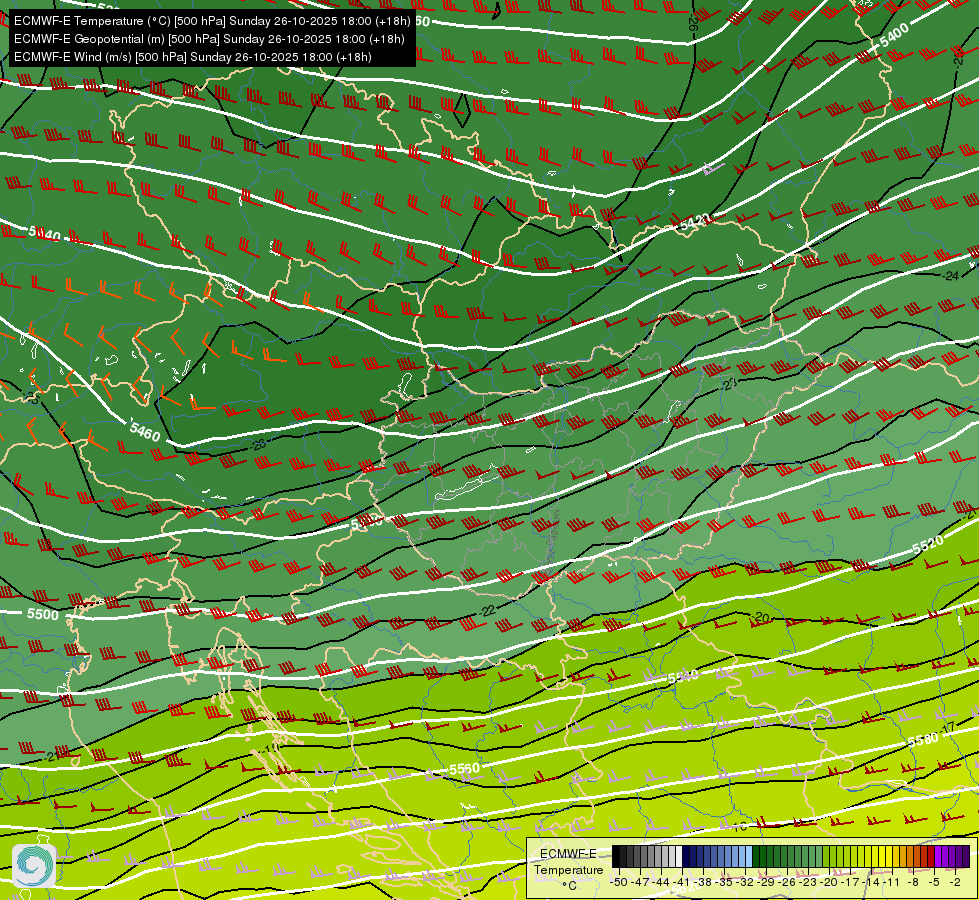Click the -32 value in the temperature legend
The height and width of the screenshot is (900, 979).
(745, 882)
